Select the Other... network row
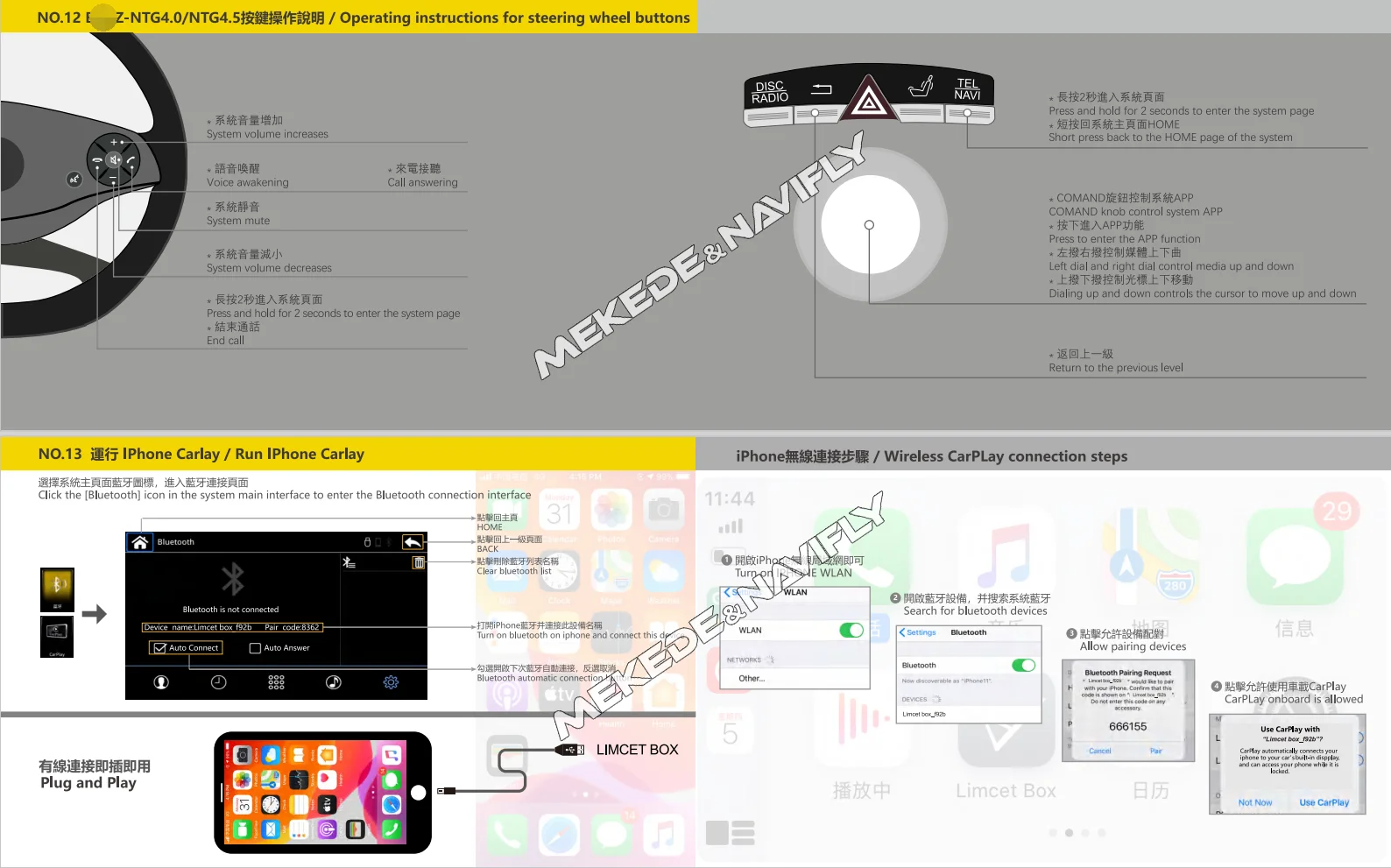The image size is (1391, 868). pyautogui.click(x=794, y=679)
